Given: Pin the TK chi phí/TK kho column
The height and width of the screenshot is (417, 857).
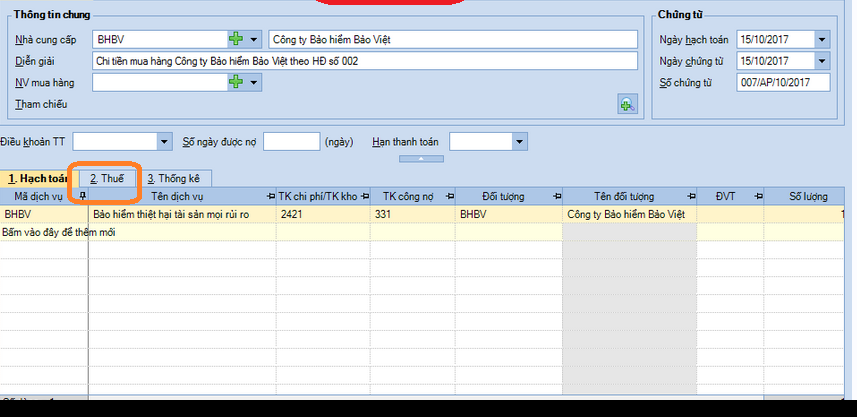Looking at the screenshot, I should point(366,196).
